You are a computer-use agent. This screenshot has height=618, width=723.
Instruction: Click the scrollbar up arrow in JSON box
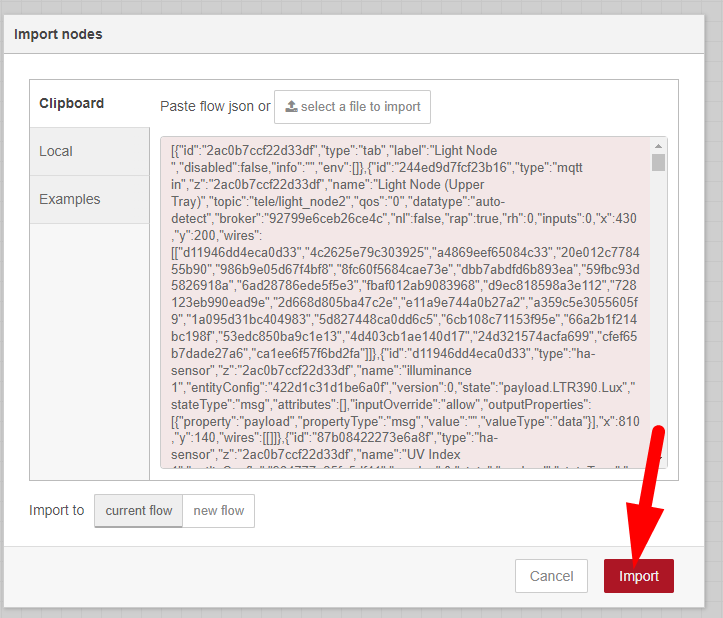tap(658, 146)
